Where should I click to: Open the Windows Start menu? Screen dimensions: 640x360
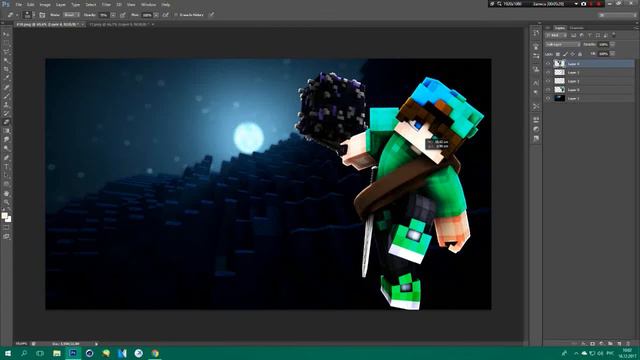(8, 353)
